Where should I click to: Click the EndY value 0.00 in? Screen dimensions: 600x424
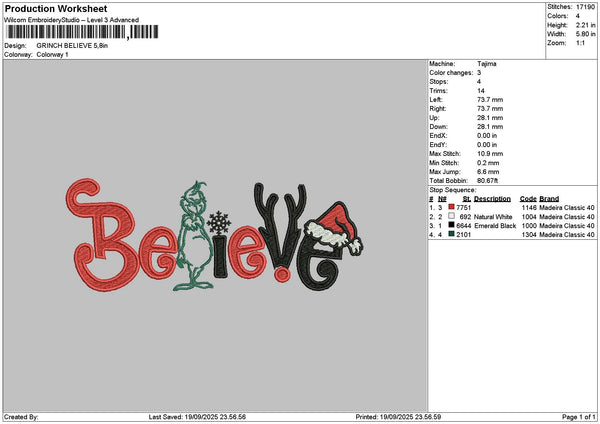[x=487, y=145]
